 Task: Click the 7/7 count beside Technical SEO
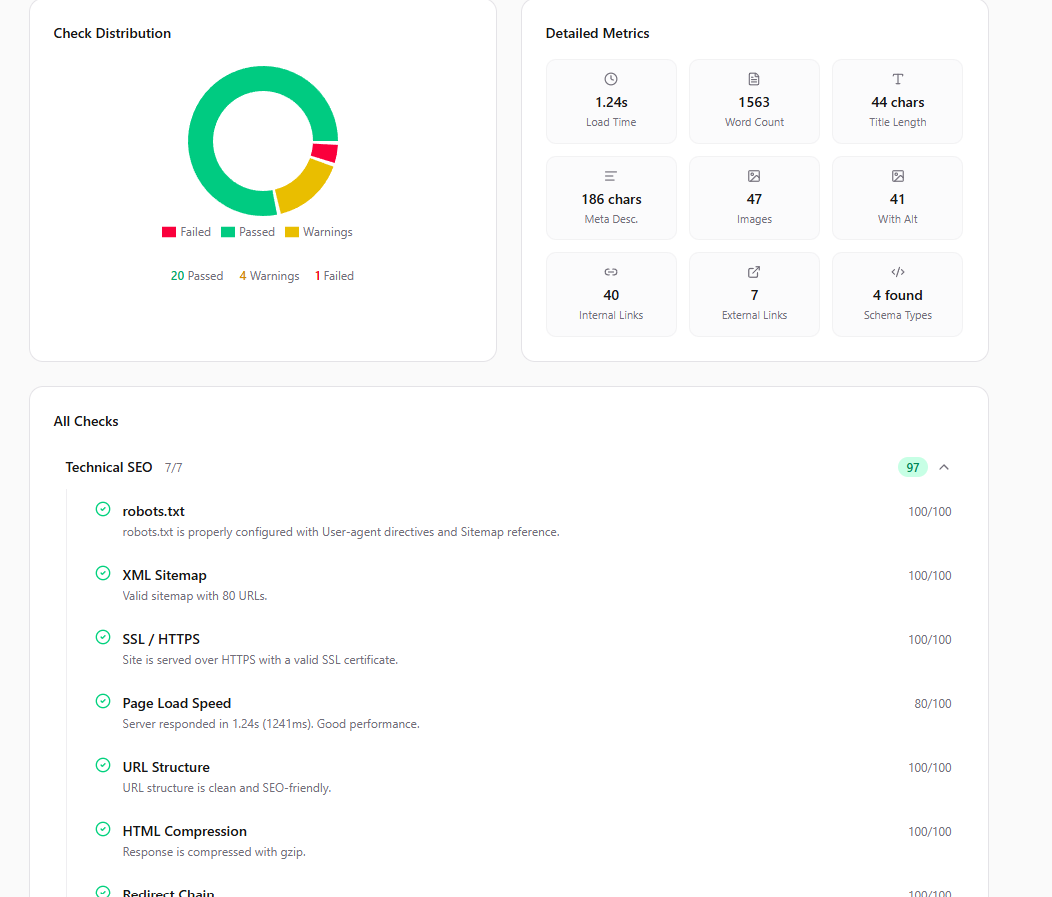[x=173, y=468]
